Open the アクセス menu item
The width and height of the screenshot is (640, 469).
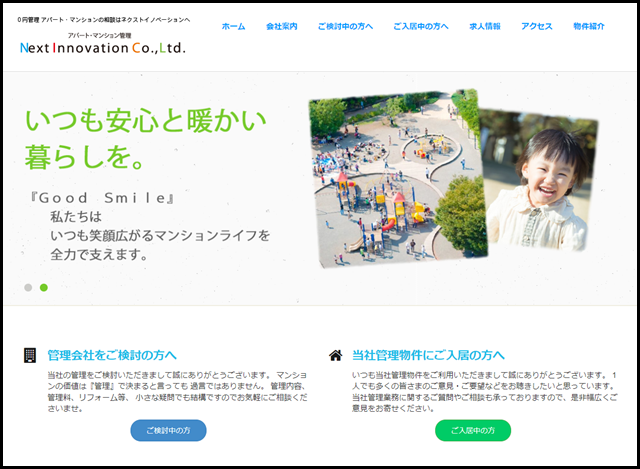coord(537,27)
